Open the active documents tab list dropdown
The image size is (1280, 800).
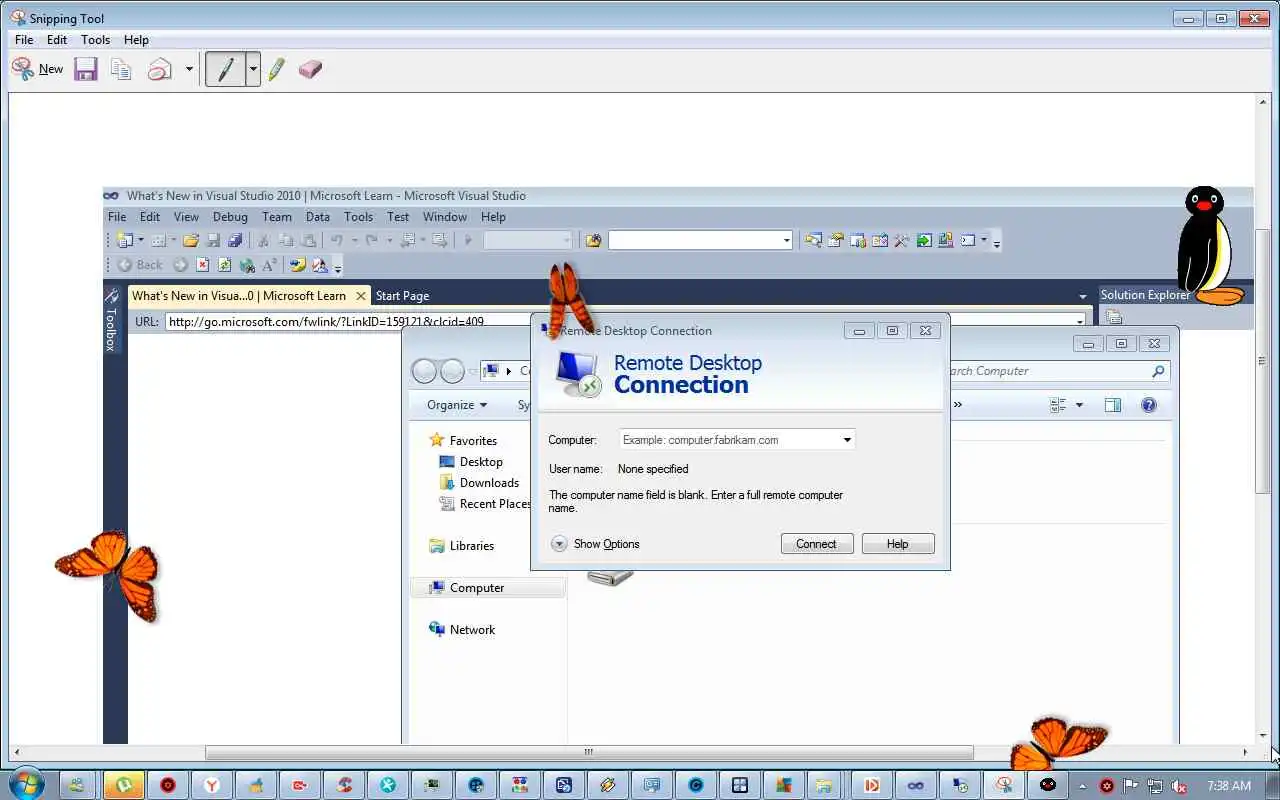coord(1083,296)
